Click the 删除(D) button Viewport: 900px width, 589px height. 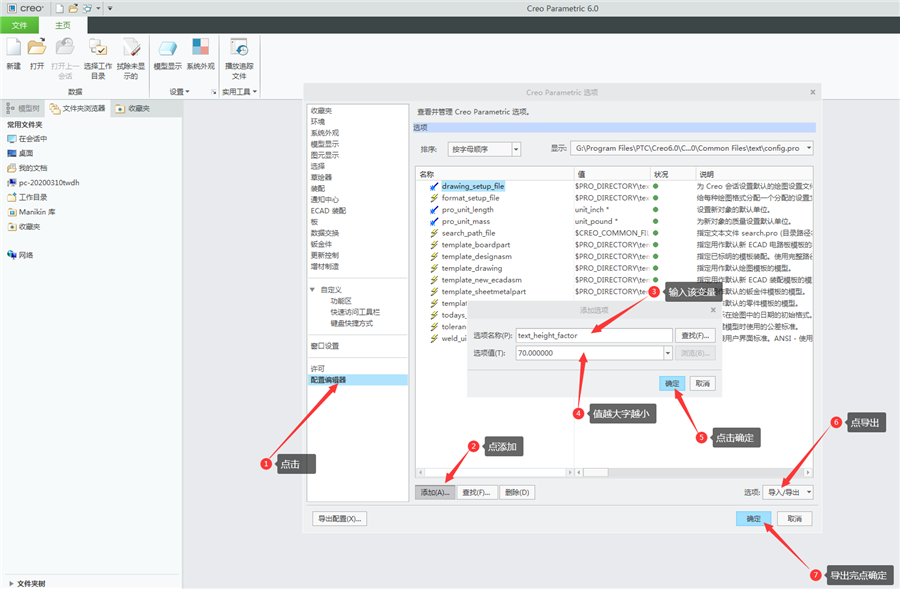(x=517, y=493)
